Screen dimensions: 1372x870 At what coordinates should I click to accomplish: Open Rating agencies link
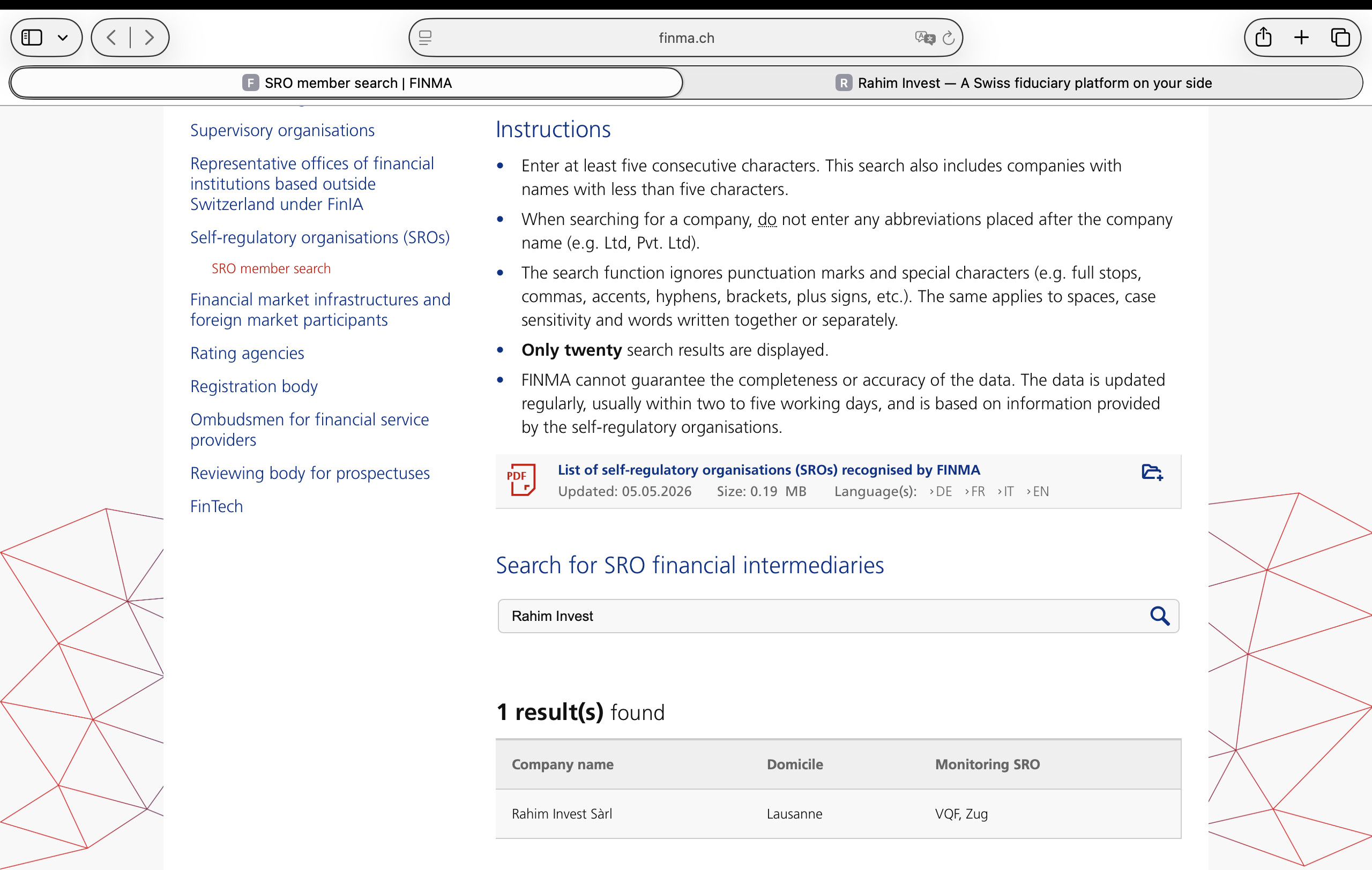[x=247, y=353]
